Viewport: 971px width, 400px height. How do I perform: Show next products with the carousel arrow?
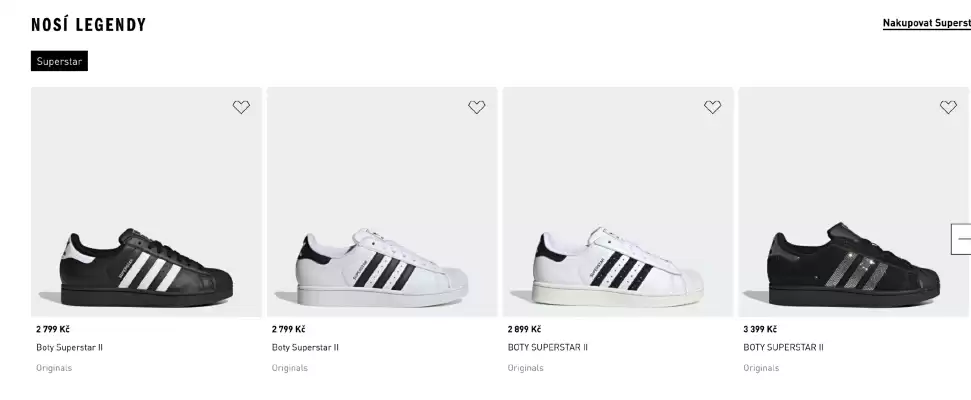[961, 238]
